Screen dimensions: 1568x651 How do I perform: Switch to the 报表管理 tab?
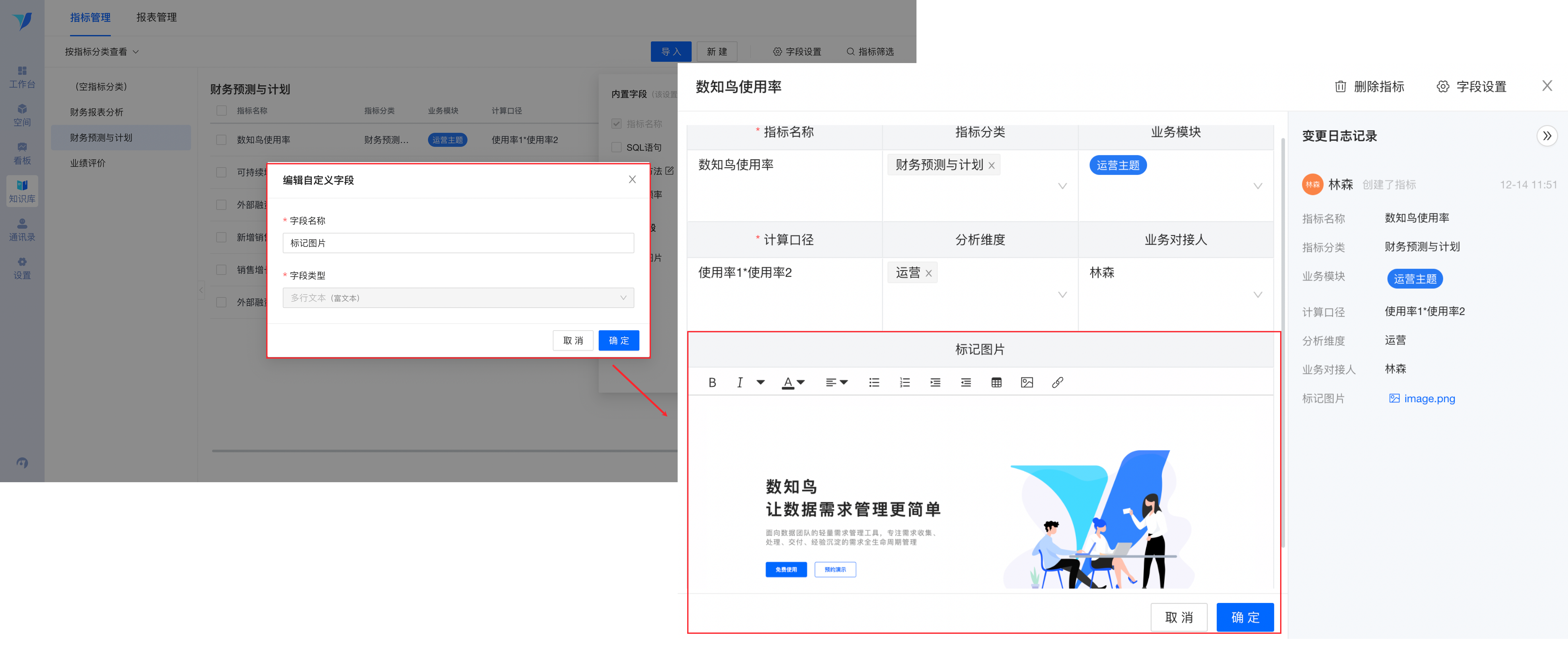point(156,18)
